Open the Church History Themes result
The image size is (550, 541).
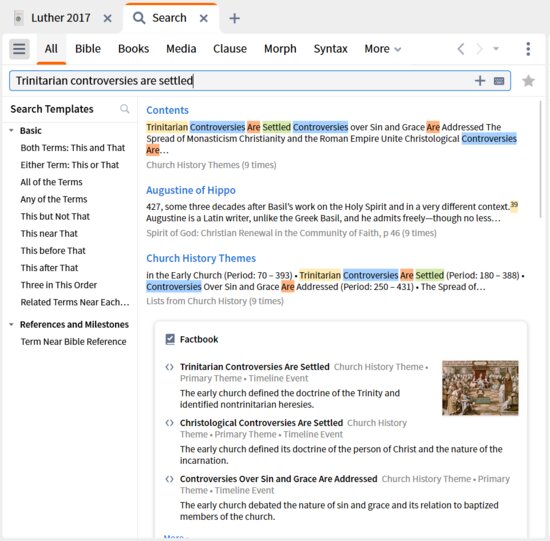tap(201, 258)
